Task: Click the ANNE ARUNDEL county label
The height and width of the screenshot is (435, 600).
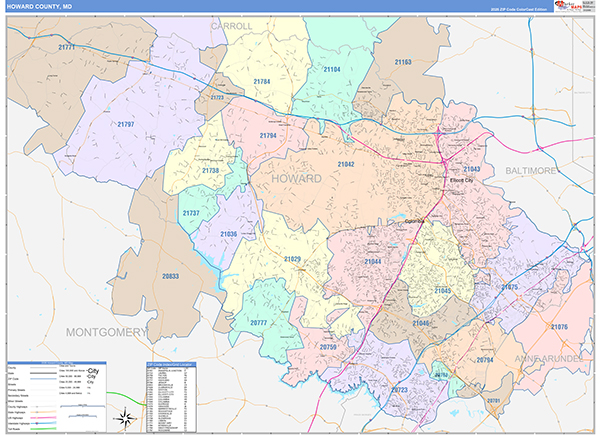Action: point(549,358)
